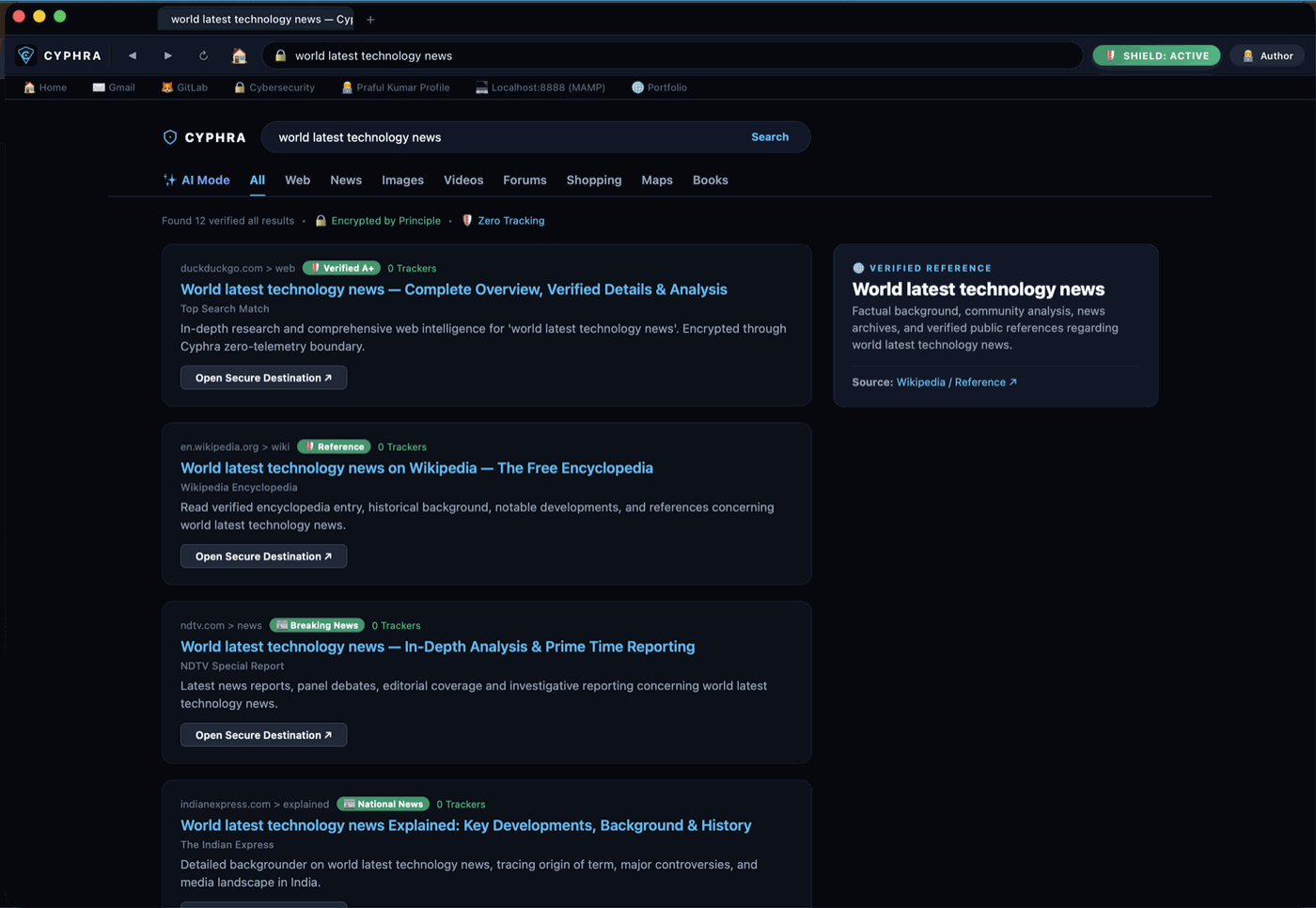Reload the page with the refresh icon
Screen dimensions: 1316x908
(203, 55)
